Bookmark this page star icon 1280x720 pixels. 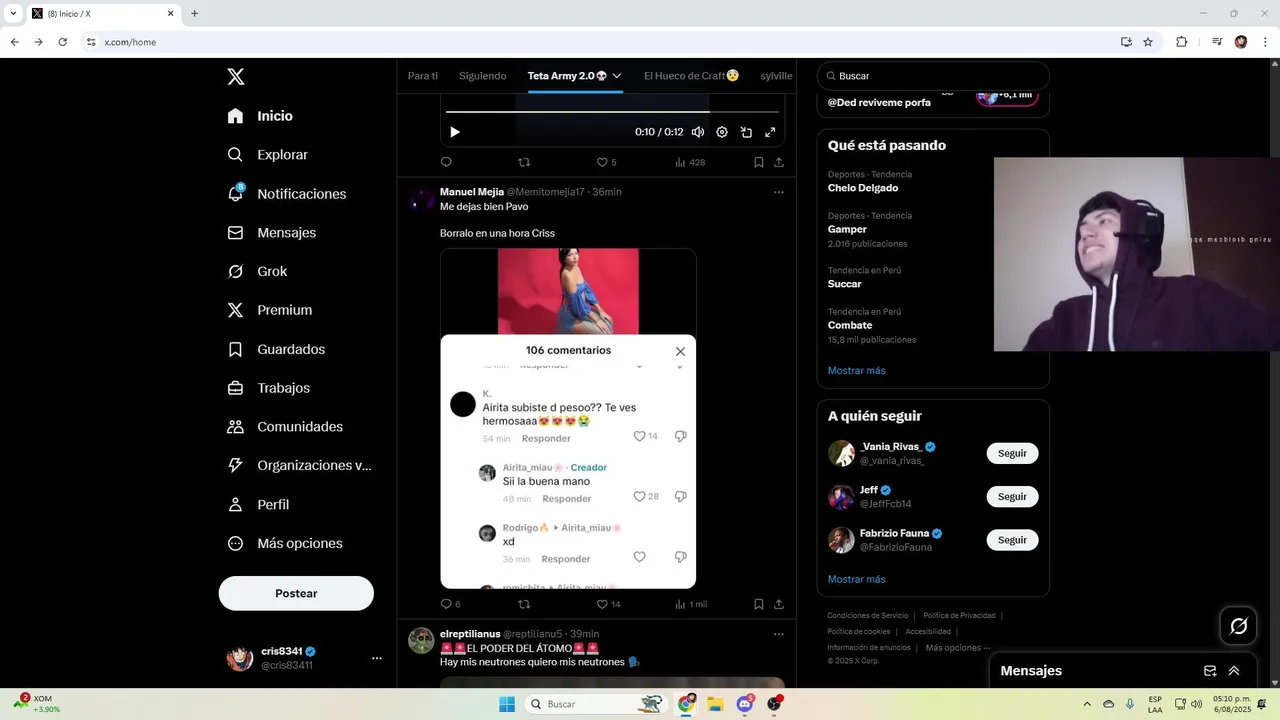click(x=1148, y=42)
